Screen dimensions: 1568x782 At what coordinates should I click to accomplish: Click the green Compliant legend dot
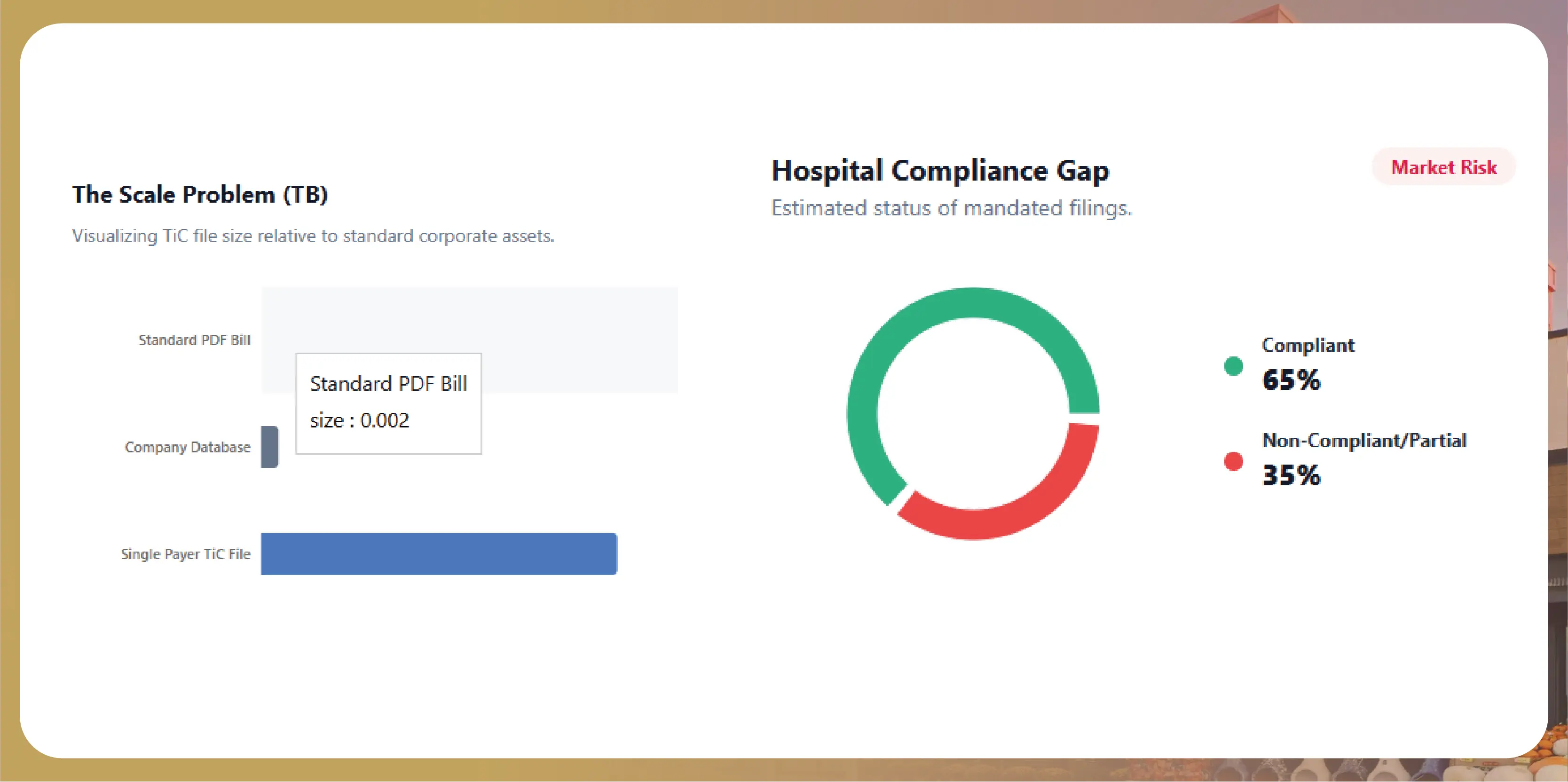1233,366
